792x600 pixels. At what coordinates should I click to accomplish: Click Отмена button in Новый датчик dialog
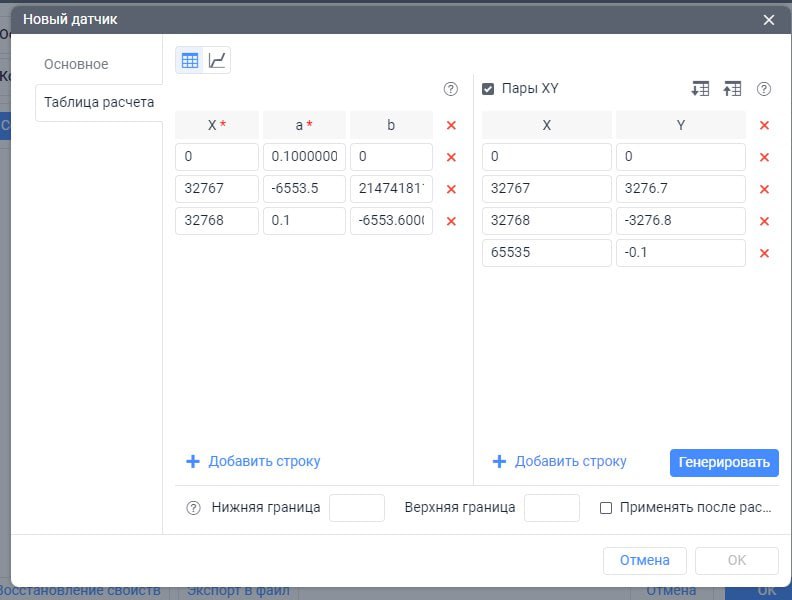645,561
